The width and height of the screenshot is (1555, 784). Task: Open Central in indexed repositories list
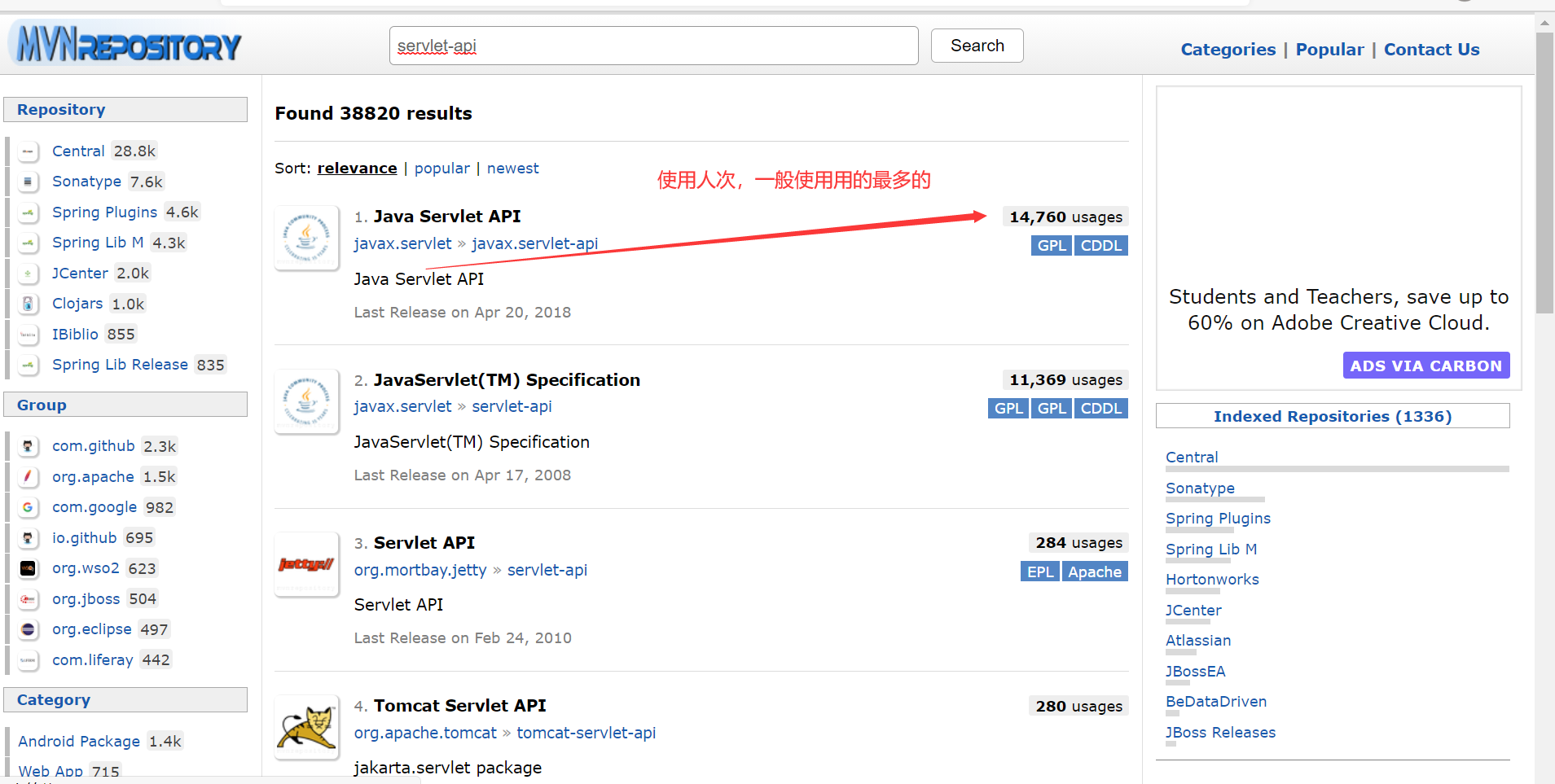tap(1192, 458)
